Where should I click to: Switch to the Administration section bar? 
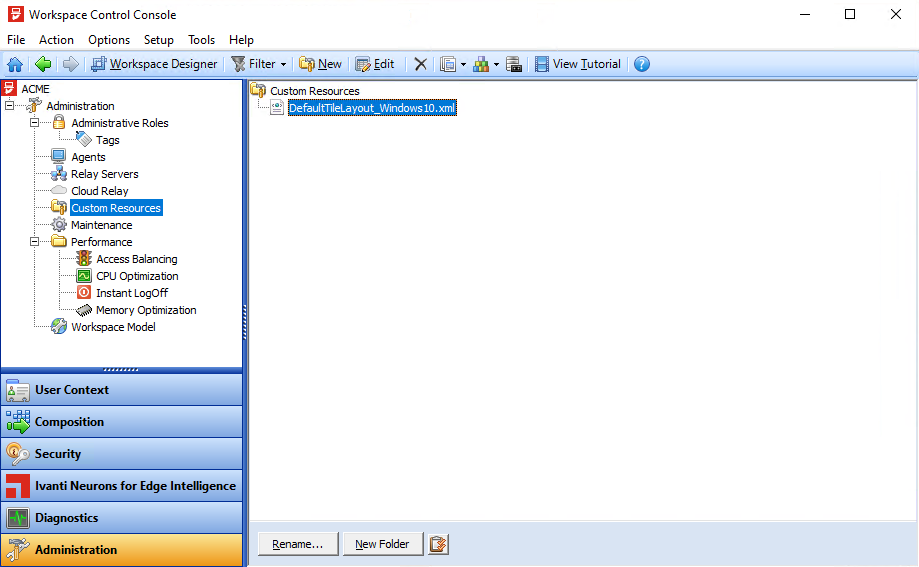pyautogui.click(x=121, y=550)
